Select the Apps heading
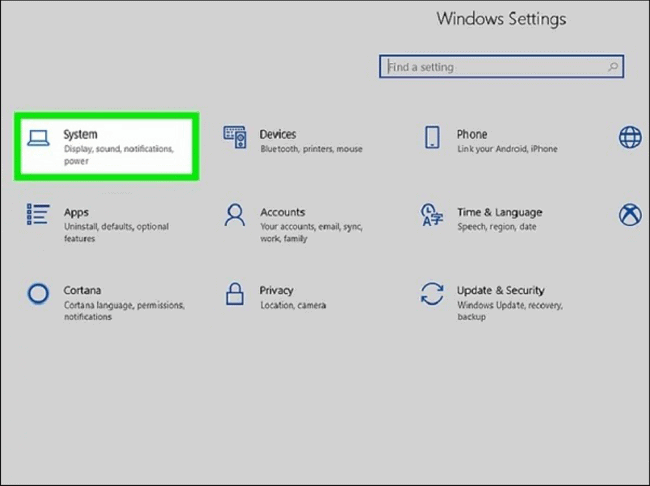The image size is (650, 486). coord(76,213)
